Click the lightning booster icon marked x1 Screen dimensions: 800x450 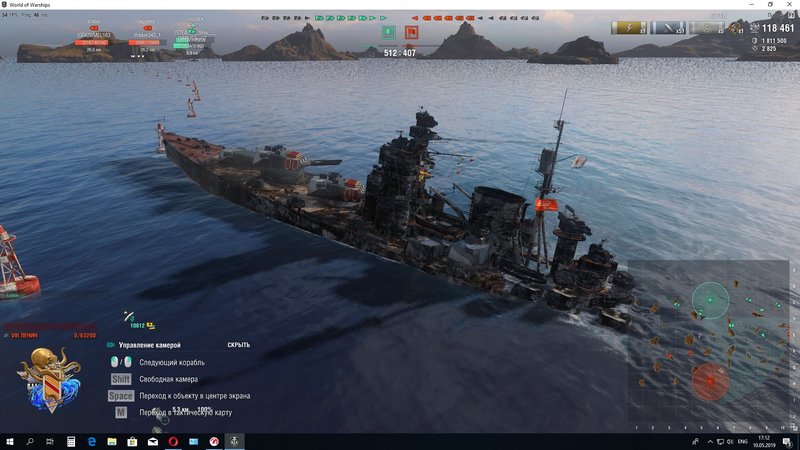629,28
